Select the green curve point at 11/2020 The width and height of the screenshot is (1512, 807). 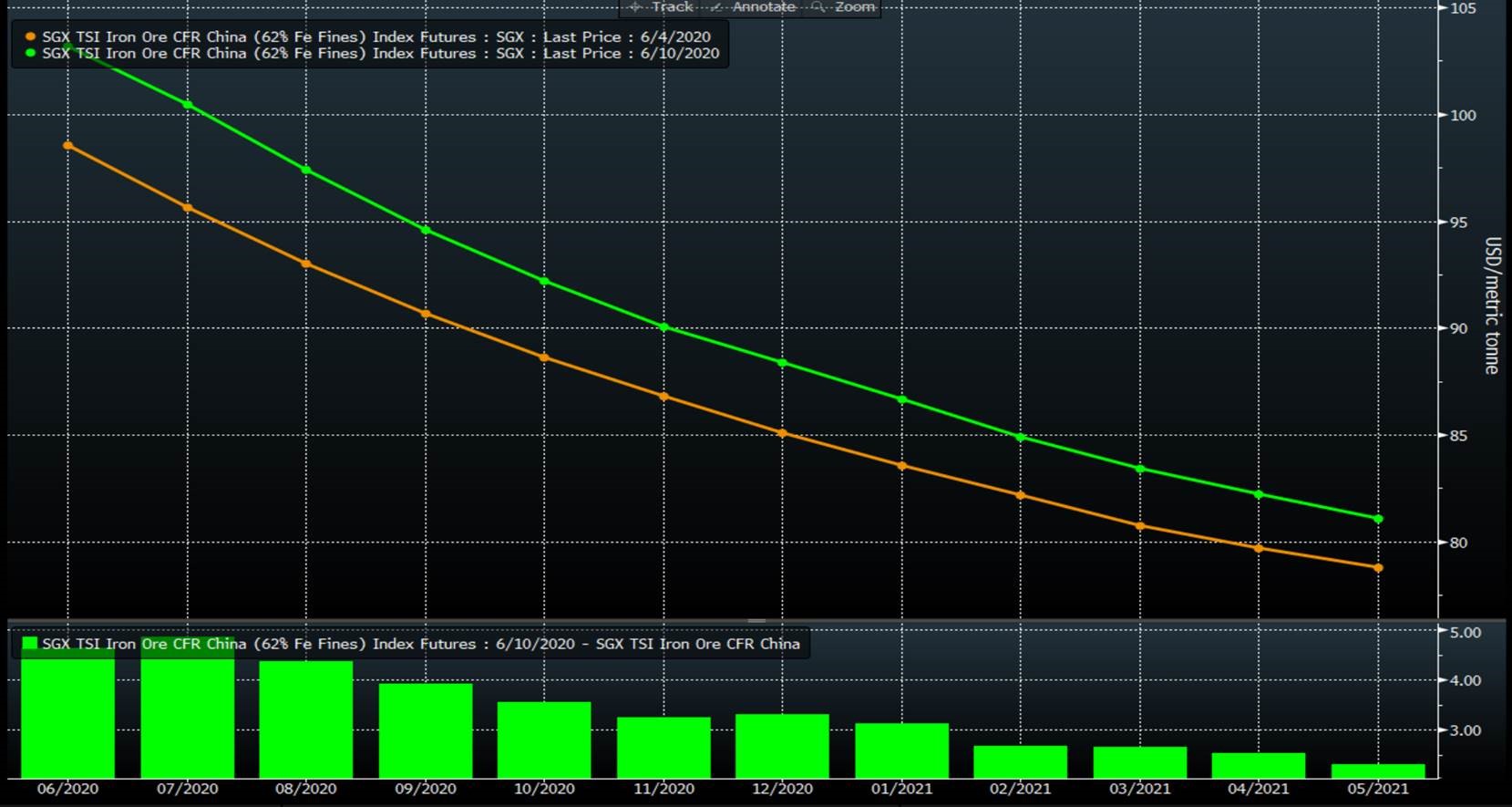pos(663,327)
